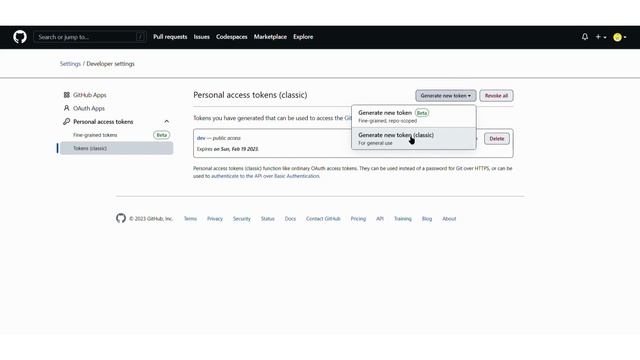Image resolution: width=640 pixels, height=360 pixels.
Task: Open Fine-grained tokens sidebar item
Action: [x=95, y=135]
